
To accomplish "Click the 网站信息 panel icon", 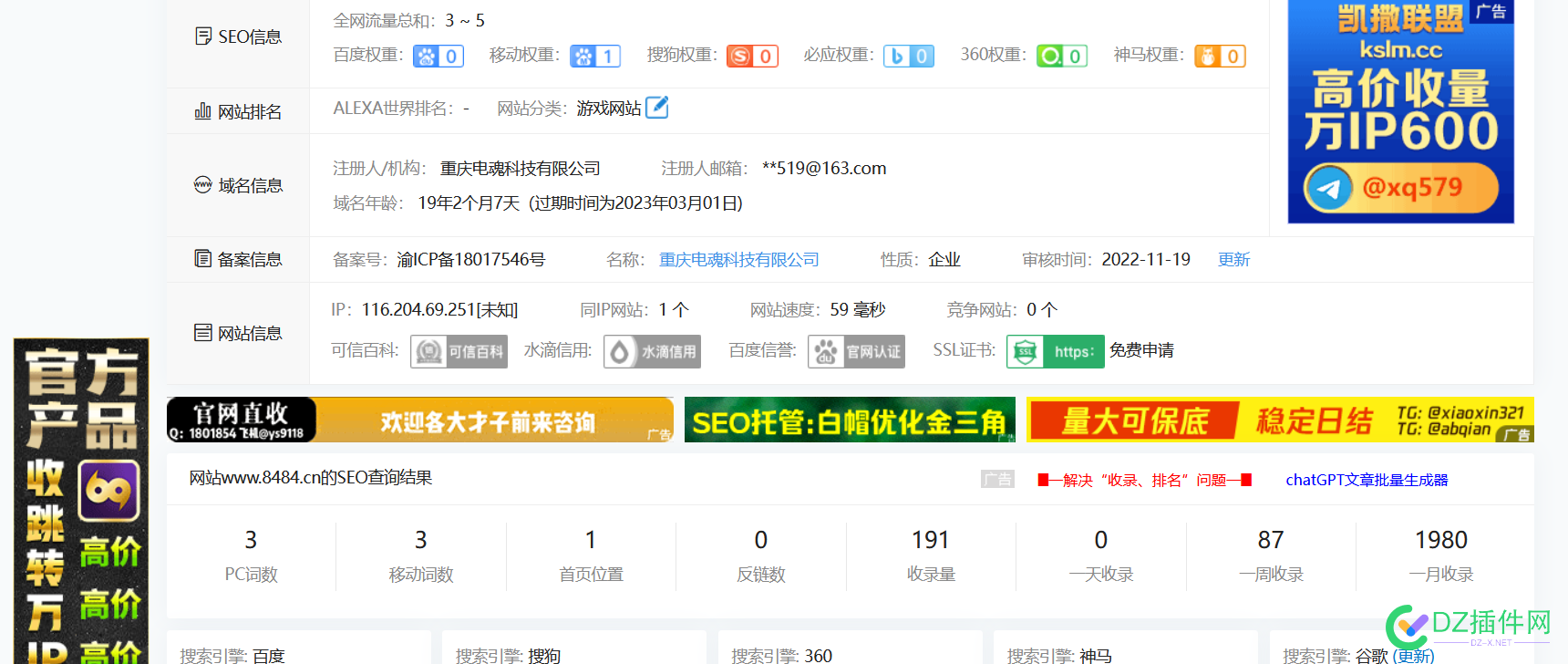I will tap(203, 333).
